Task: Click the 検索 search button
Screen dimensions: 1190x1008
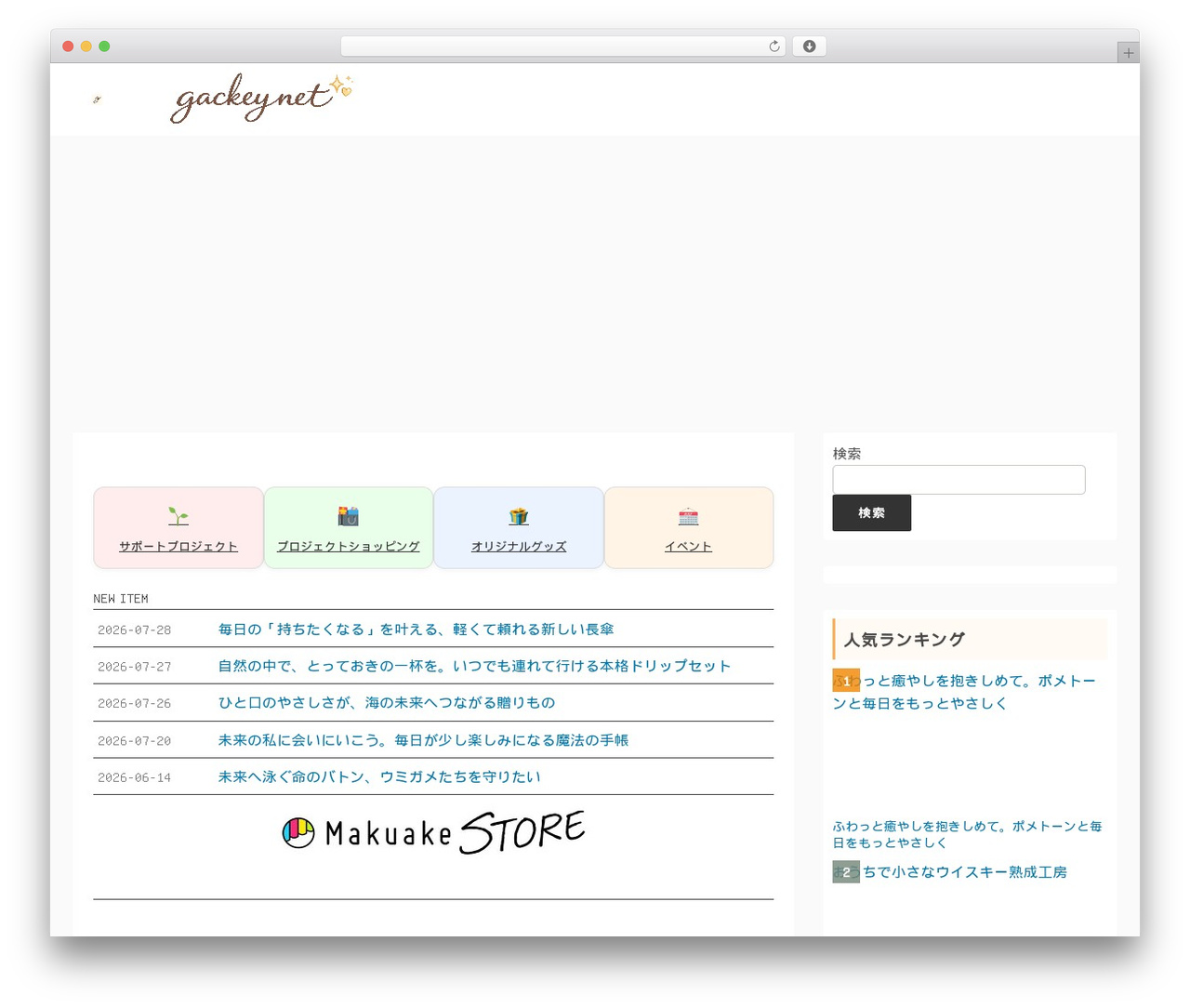Action: tap(872, 513)
